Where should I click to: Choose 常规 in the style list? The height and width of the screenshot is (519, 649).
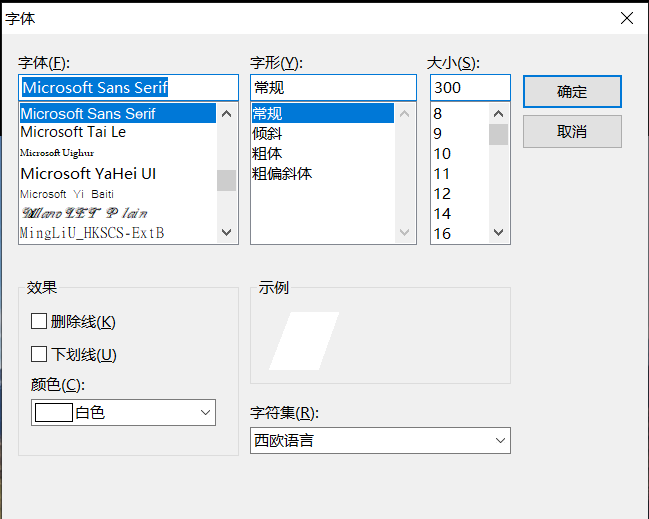[x=322, y=113]
